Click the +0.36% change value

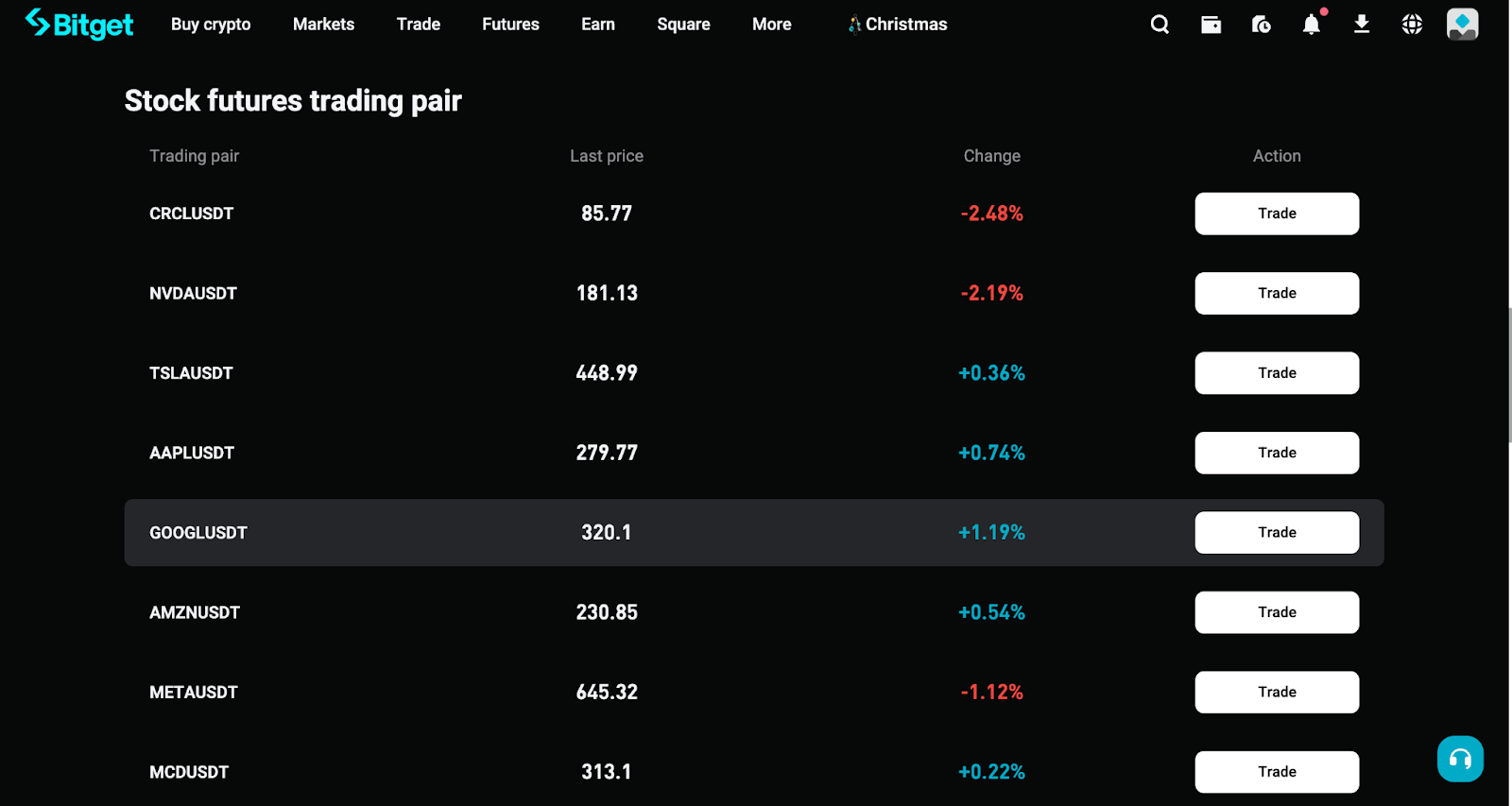[x=991, y=373]
